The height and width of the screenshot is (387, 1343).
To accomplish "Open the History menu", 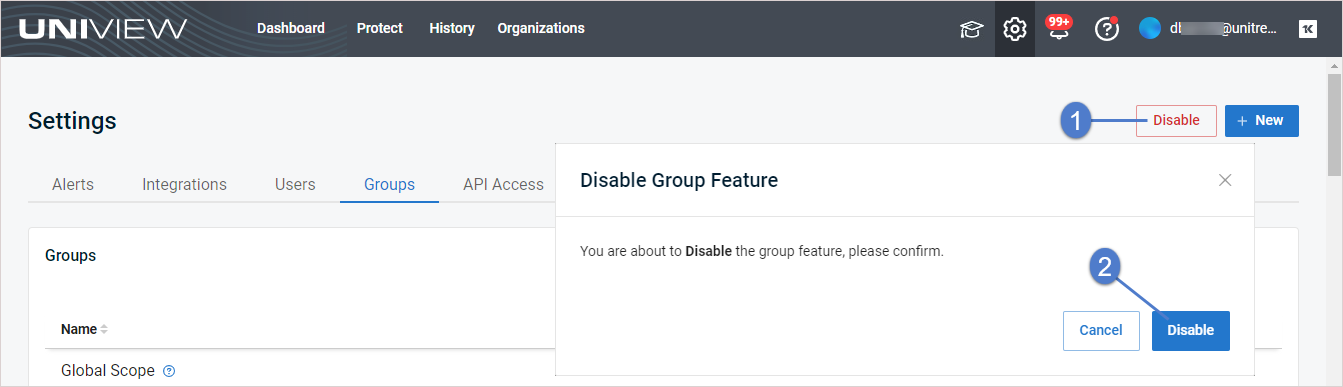I will (x=452, y=28).
